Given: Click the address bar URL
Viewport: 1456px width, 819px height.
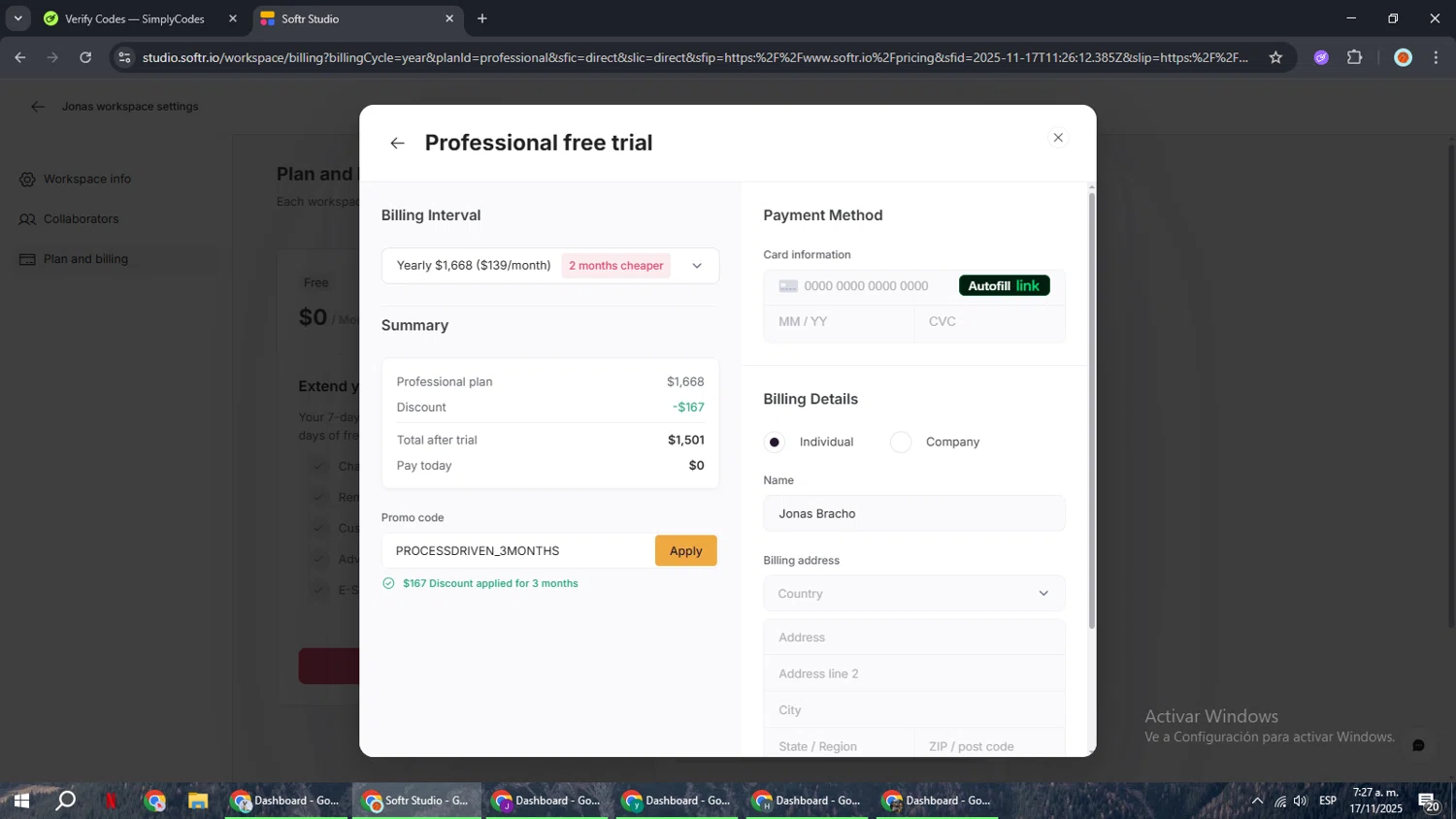Looking at the screenshot, I should tap(695, 57).
